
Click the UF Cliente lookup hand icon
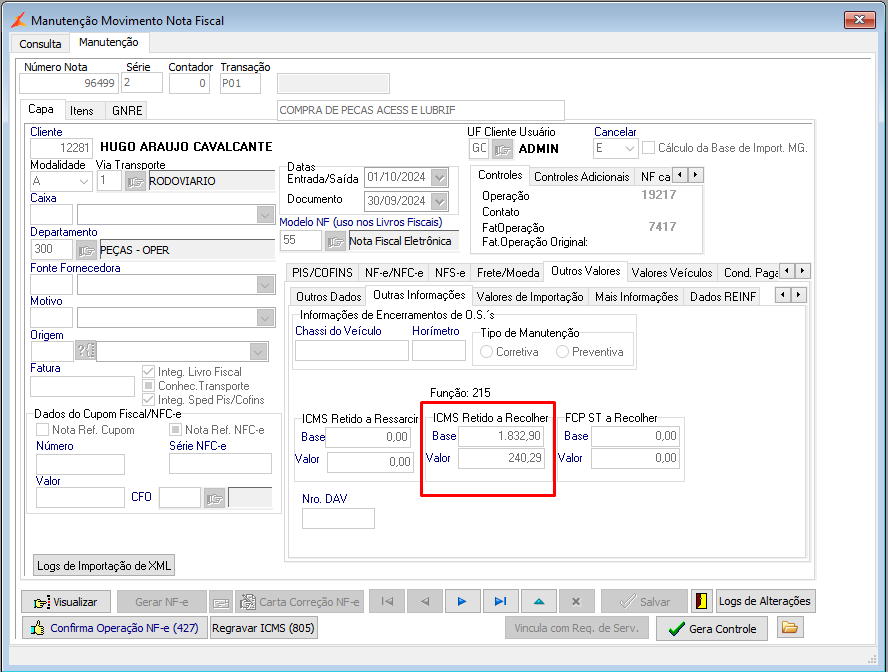(502, 149)
